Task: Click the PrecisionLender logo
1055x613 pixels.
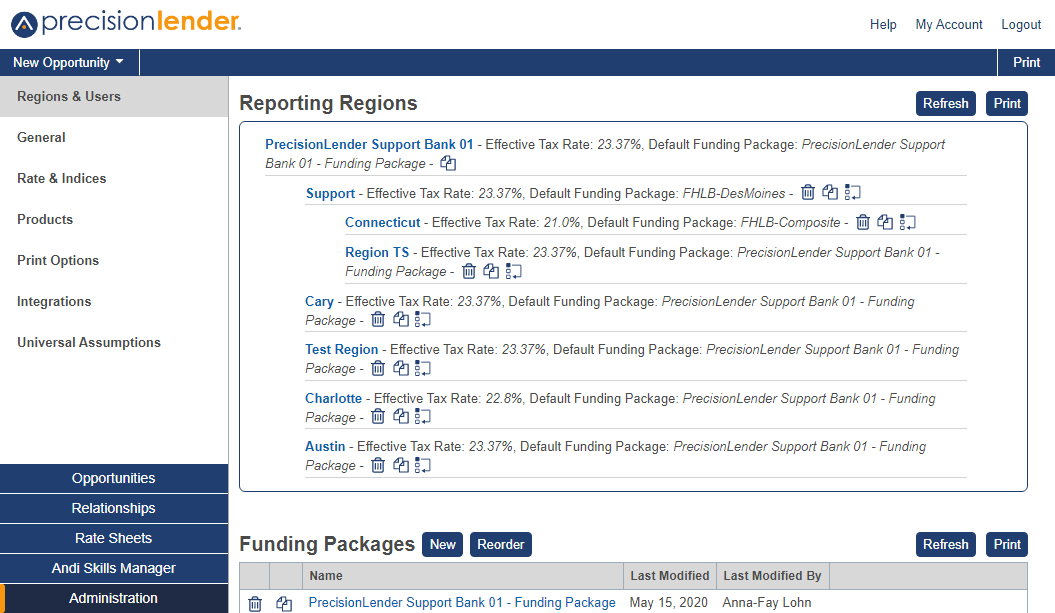Action: click(x=126, y=23)
